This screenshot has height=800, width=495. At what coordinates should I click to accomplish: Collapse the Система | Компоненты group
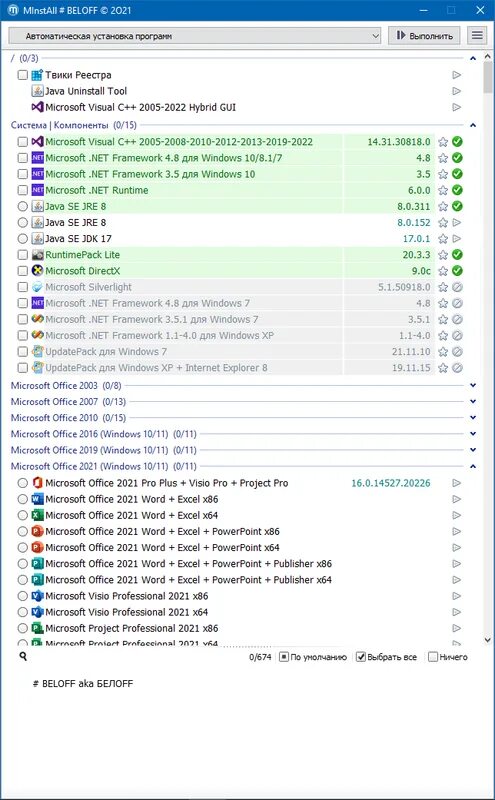click(473, 125)
